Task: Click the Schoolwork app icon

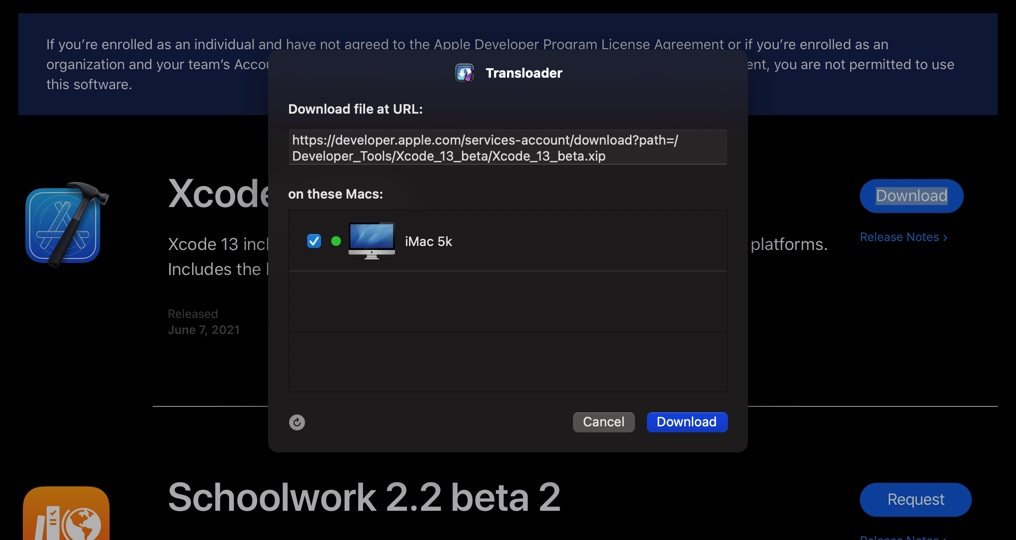Action: [66, 513]
